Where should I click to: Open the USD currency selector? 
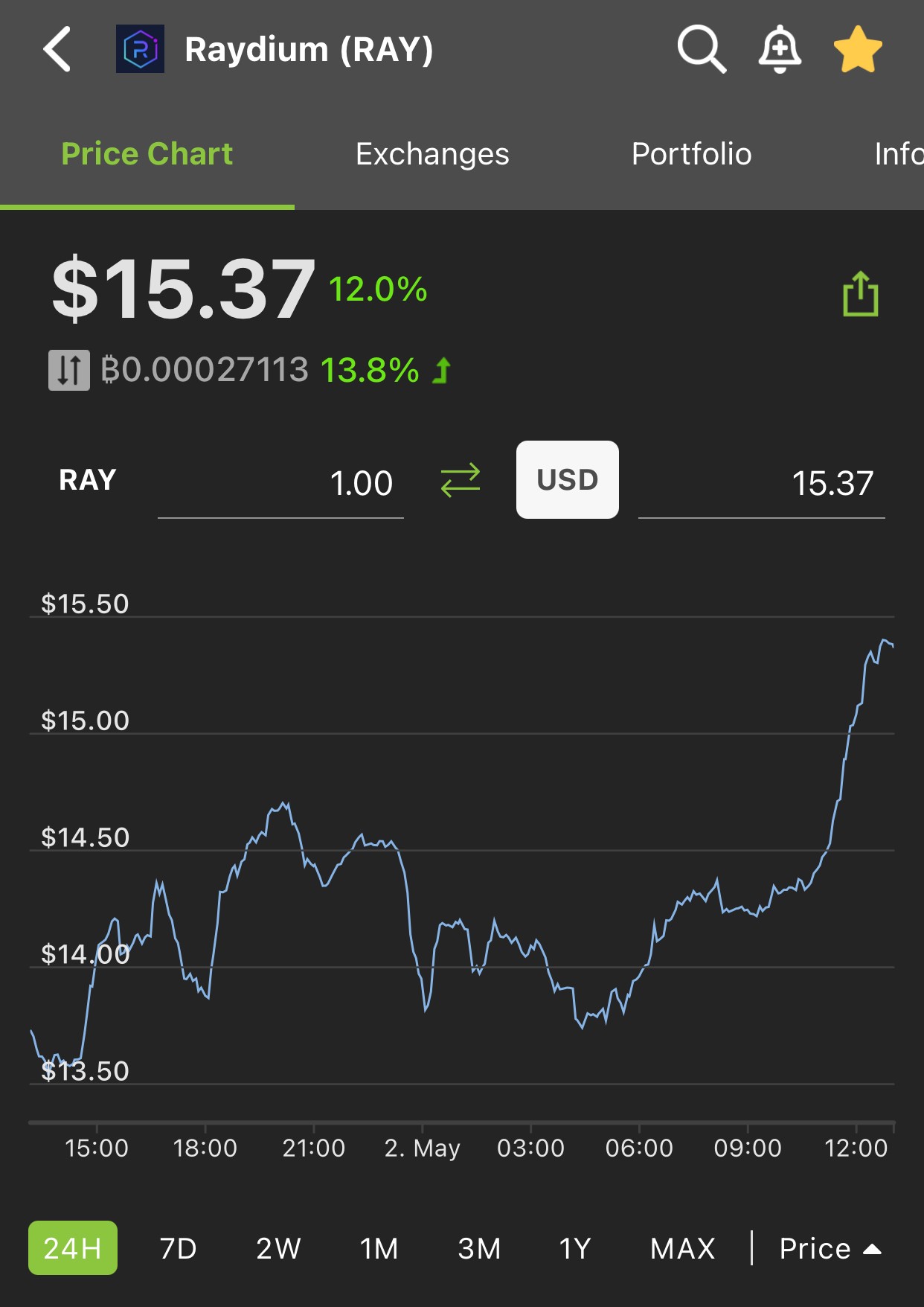(568, 480)
